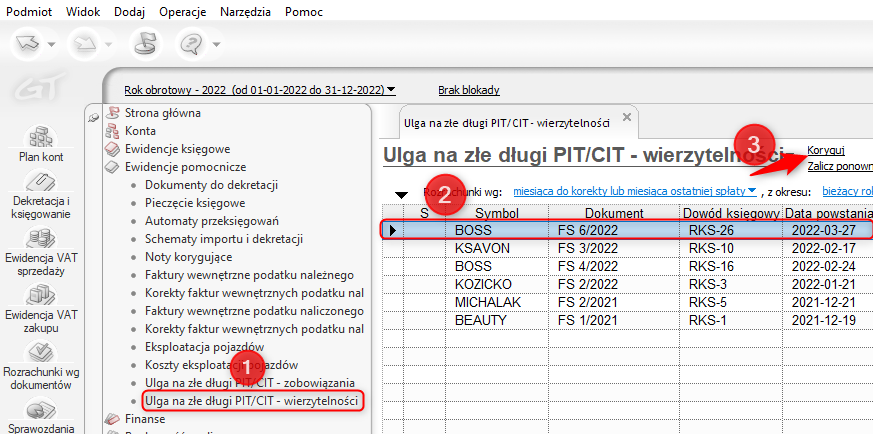Screen dimensions: 873x434
Task: Select the BEAUTY row
Action: click(626, 320)
